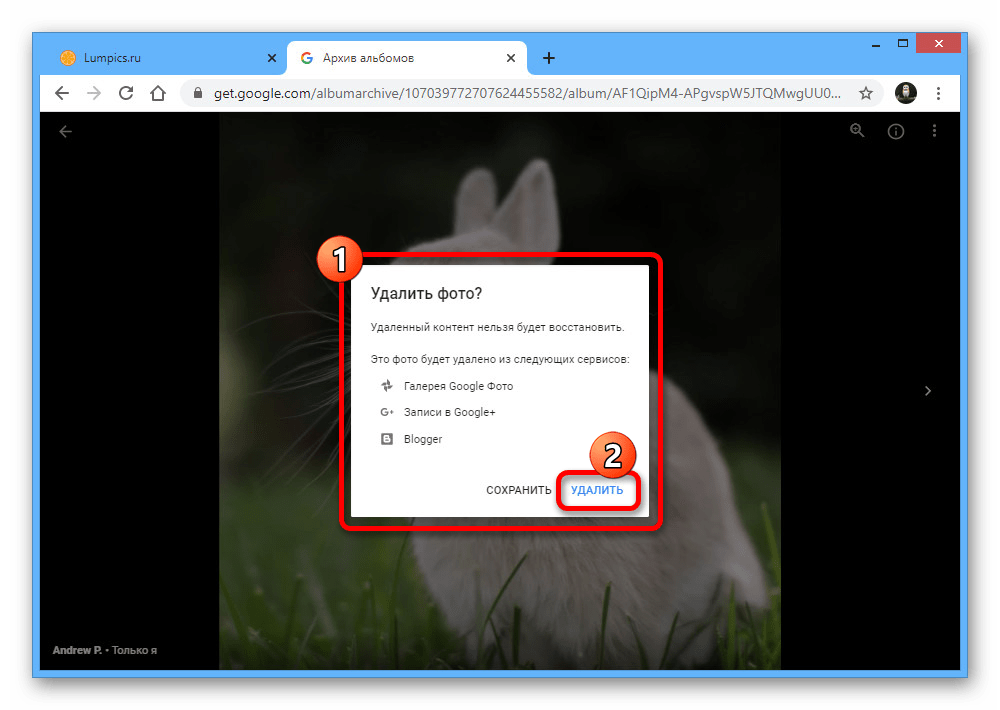
Task: Close the Архив альбомов tab
Action: tap(513, 58)
